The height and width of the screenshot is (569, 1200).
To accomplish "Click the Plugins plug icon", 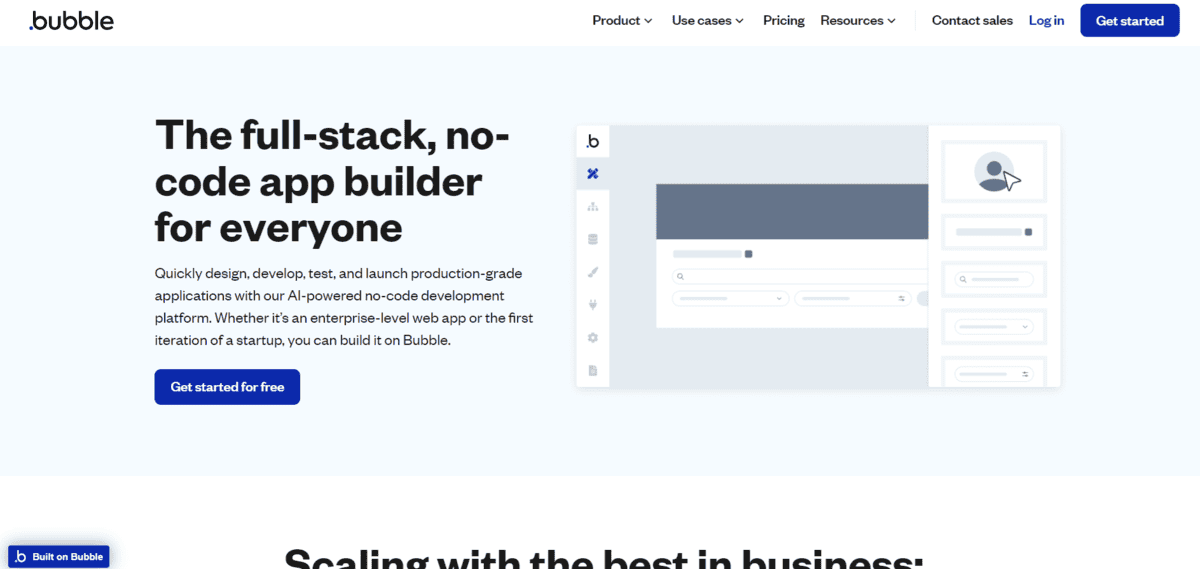I will 593,305.
